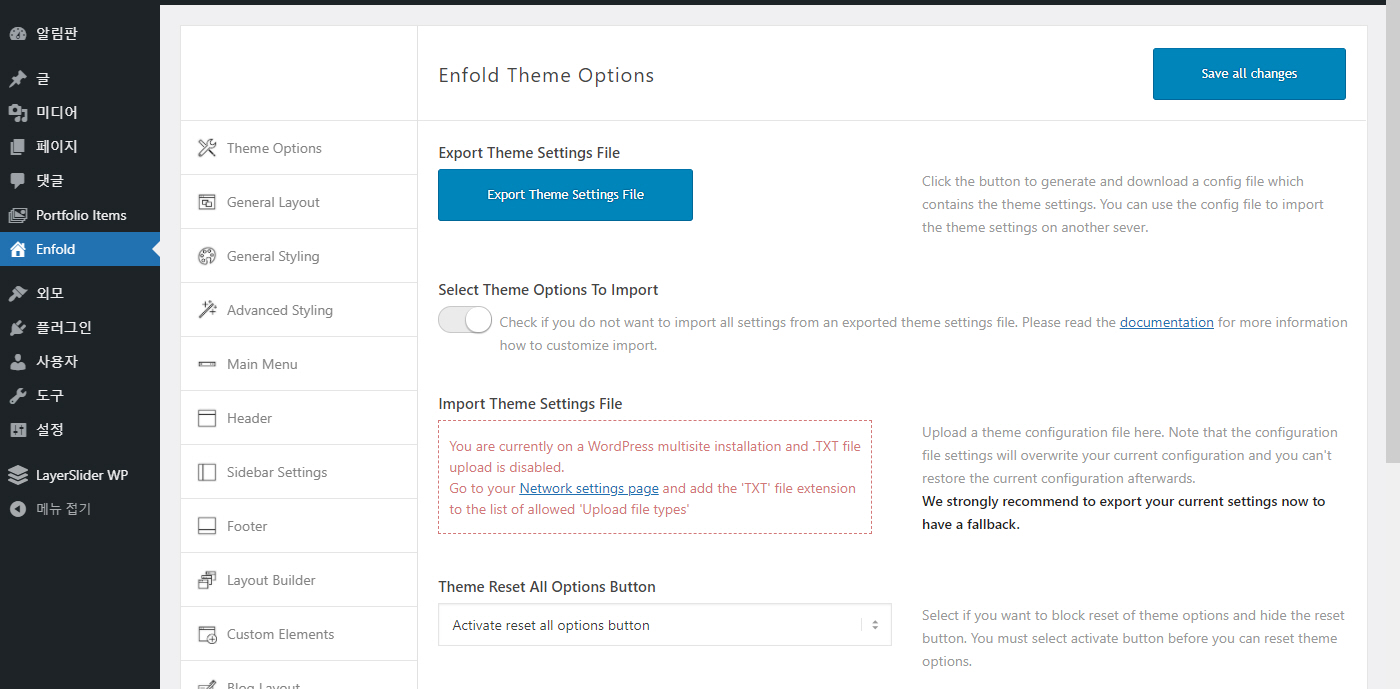
Task: Click the Main Menu bar icon
Action: click(207, 364)
